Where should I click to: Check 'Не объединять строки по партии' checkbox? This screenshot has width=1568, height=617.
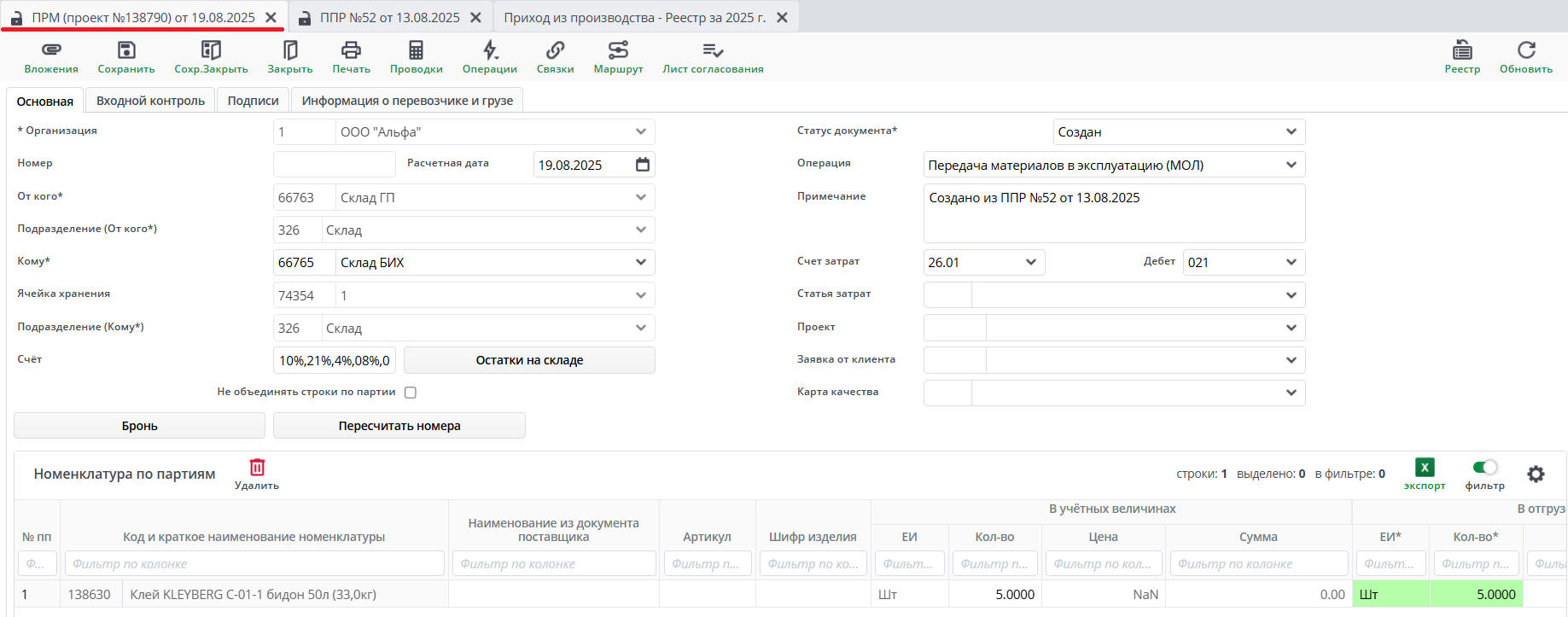pyautogui.click(x=411, y=393)
